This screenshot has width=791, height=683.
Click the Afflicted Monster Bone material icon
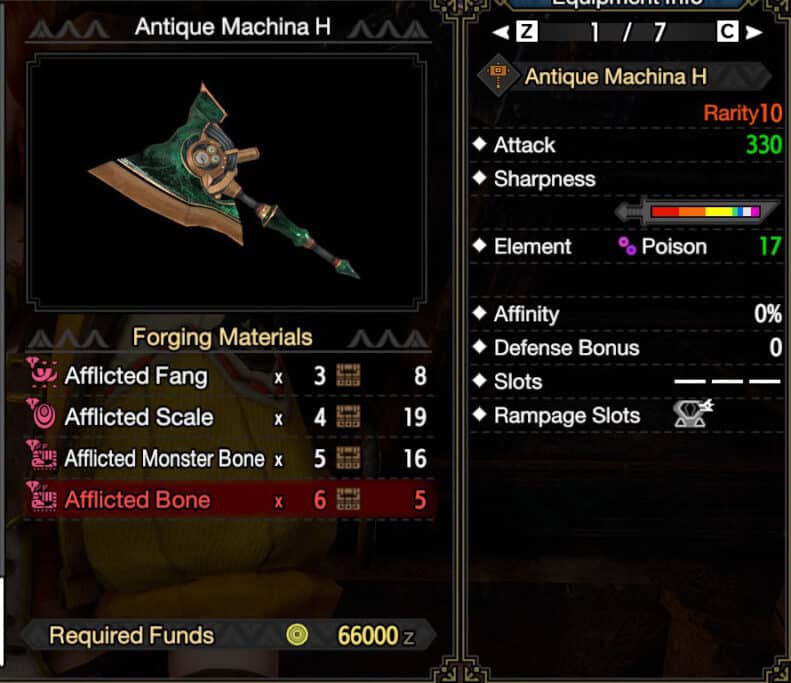[x=43, y=456]
